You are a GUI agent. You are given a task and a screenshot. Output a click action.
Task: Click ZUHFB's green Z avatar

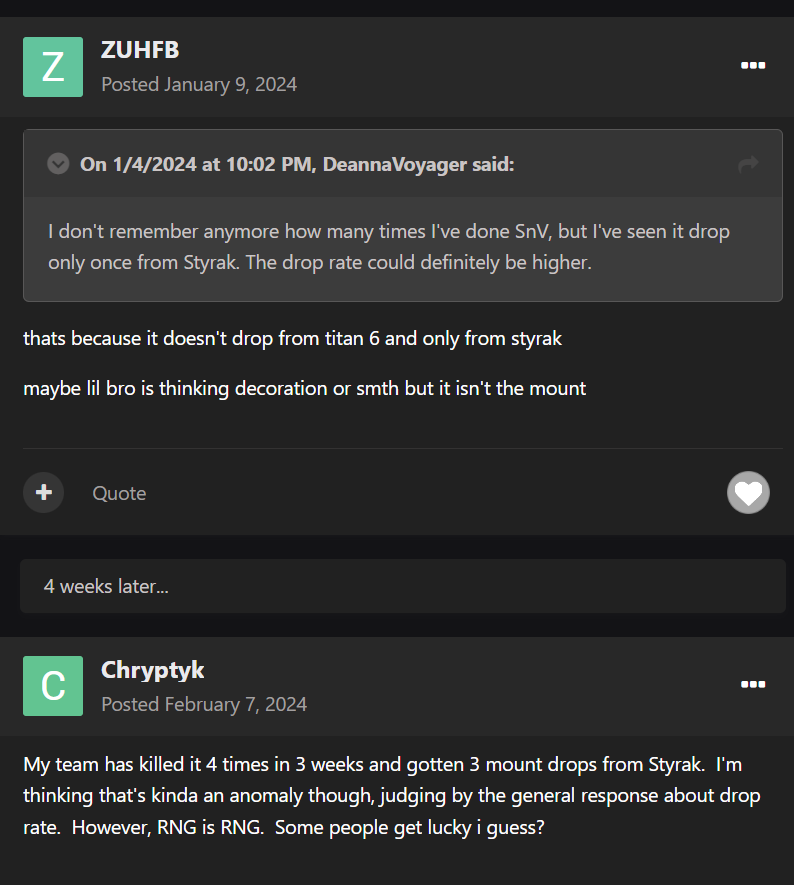(x=53, y=67)
